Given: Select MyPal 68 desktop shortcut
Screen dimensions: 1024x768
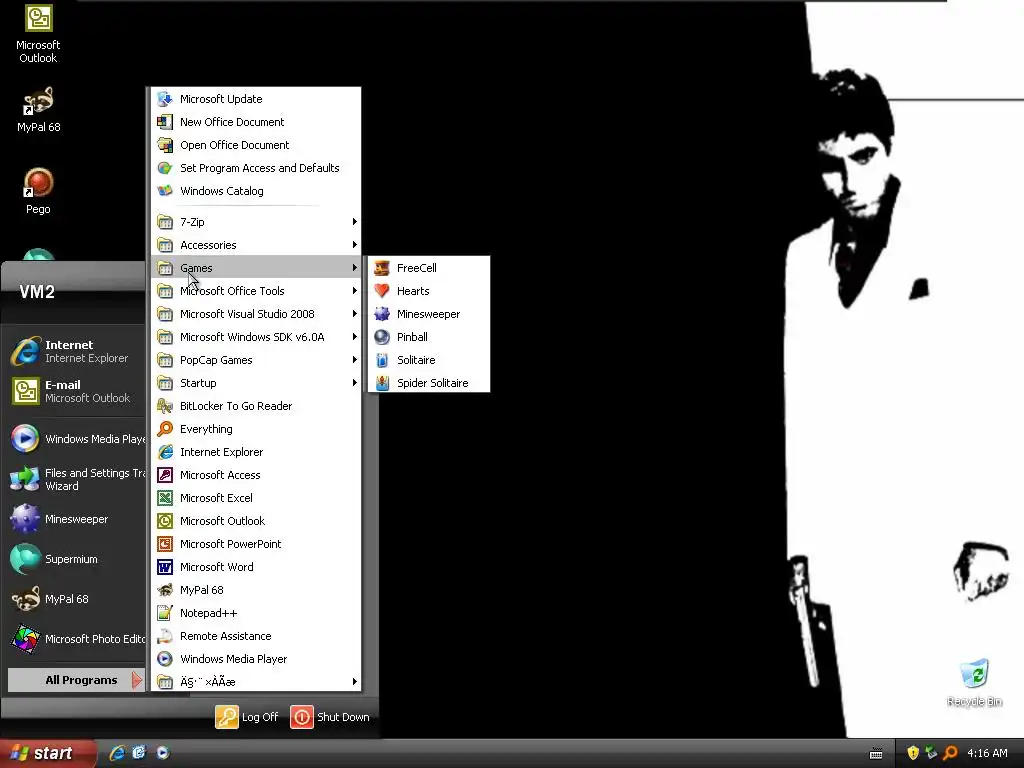Looking at the screenshot, I should click(x=38, y=110).
